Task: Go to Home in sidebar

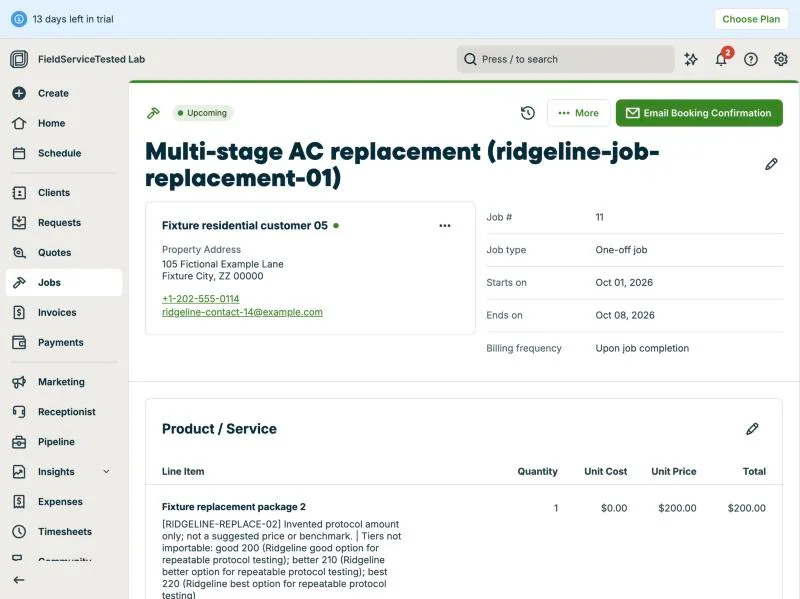Action: [64, 123]
